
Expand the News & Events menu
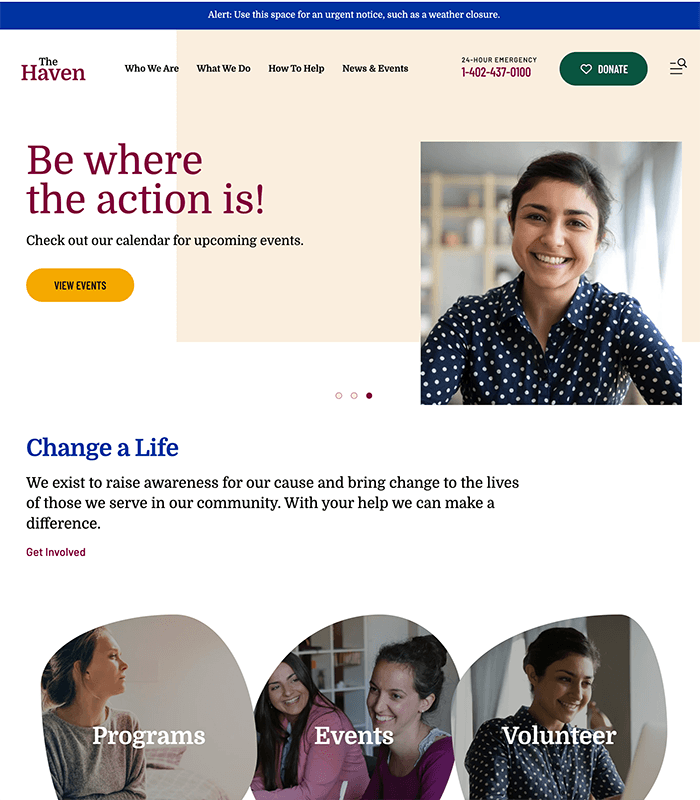[375, 68]
